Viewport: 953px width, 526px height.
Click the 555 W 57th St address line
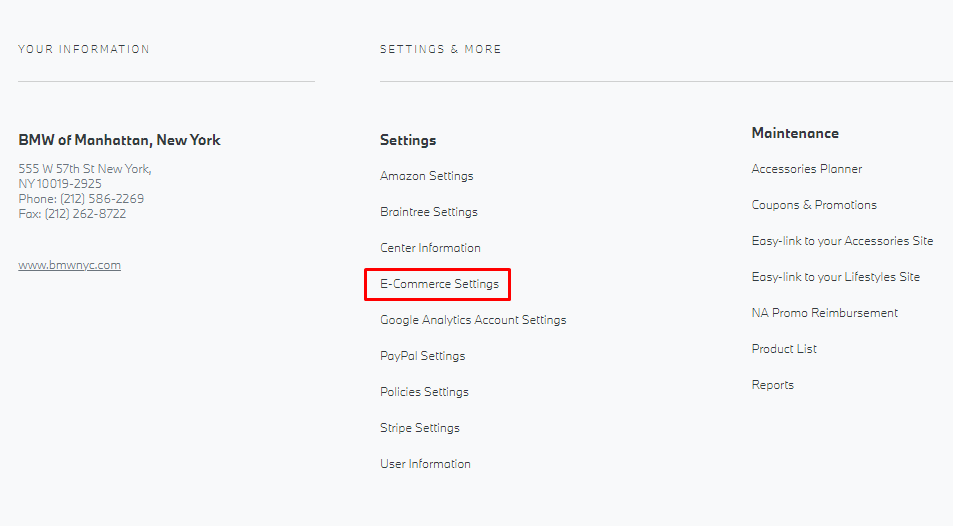tap(84, 168)
